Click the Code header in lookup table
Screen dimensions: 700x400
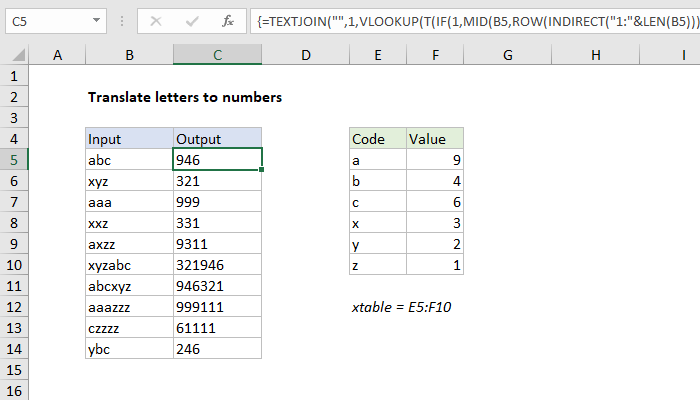(x=377, y=139)
